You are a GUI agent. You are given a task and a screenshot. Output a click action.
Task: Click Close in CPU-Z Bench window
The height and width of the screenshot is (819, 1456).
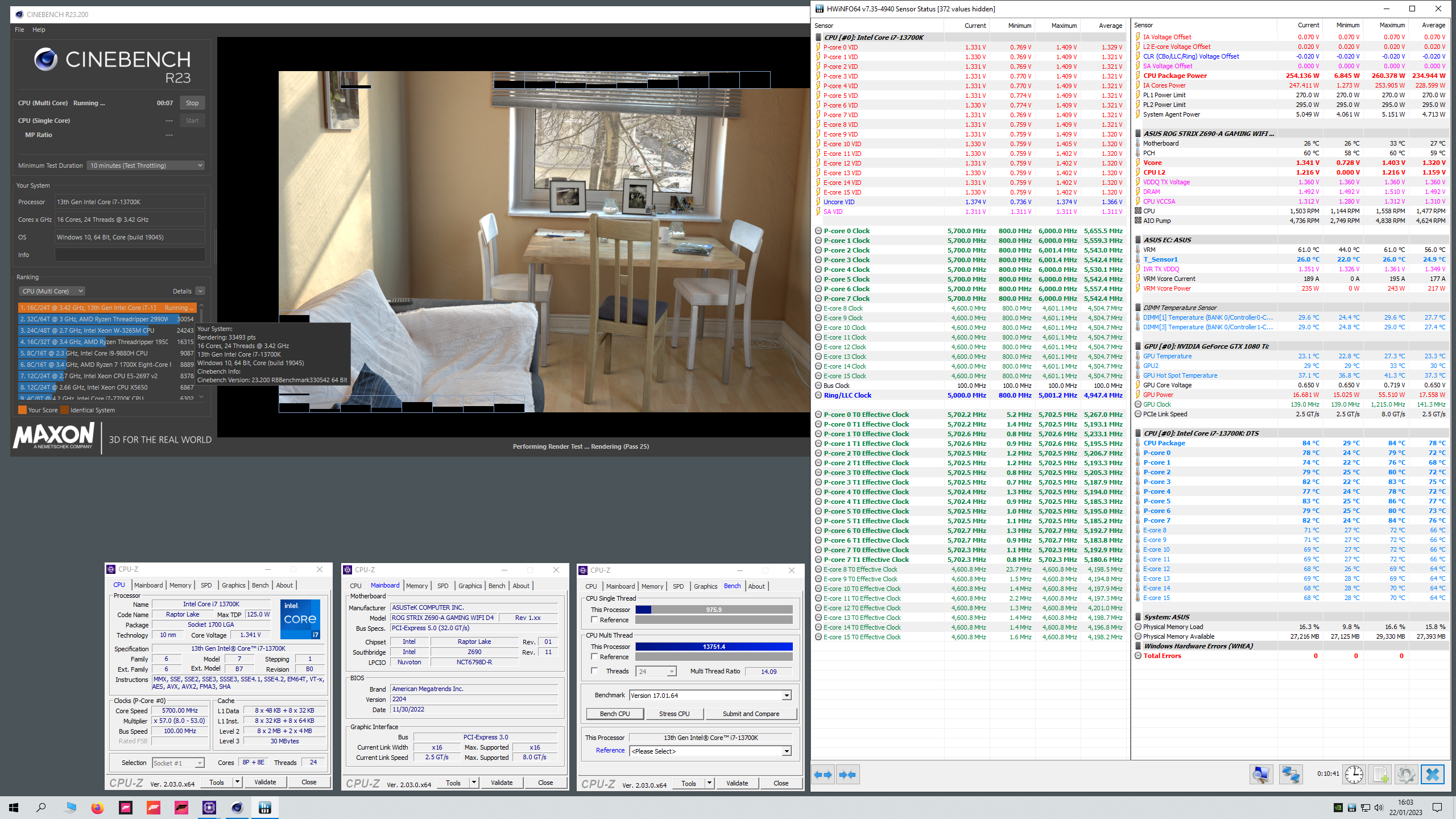point(781,783)
